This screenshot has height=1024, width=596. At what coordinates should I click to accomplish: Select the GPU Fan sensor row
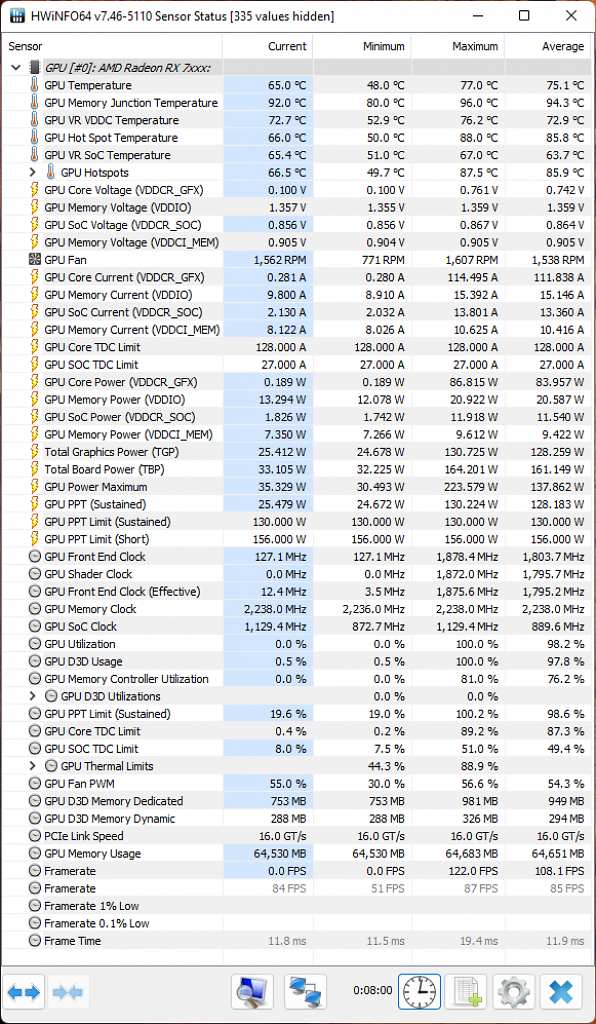[295, 260]
